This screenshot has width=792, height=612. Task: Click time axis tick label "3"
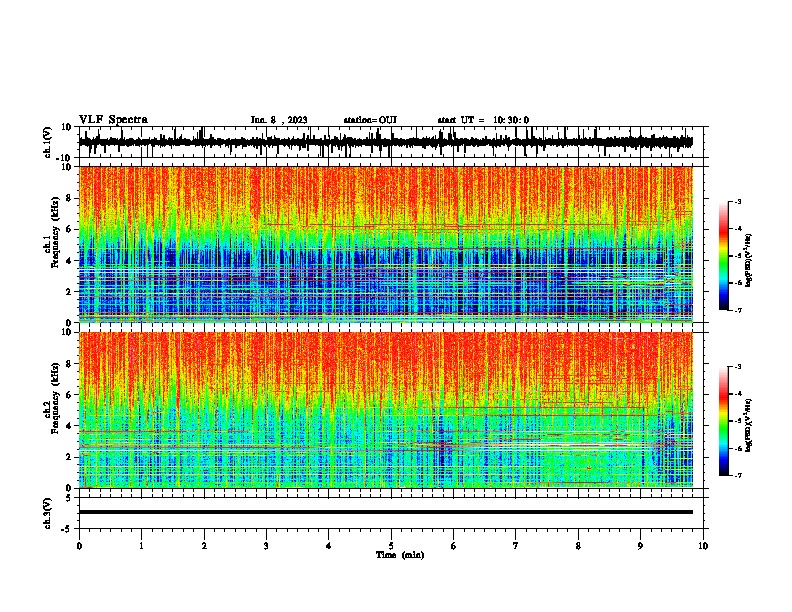[266, 546]
